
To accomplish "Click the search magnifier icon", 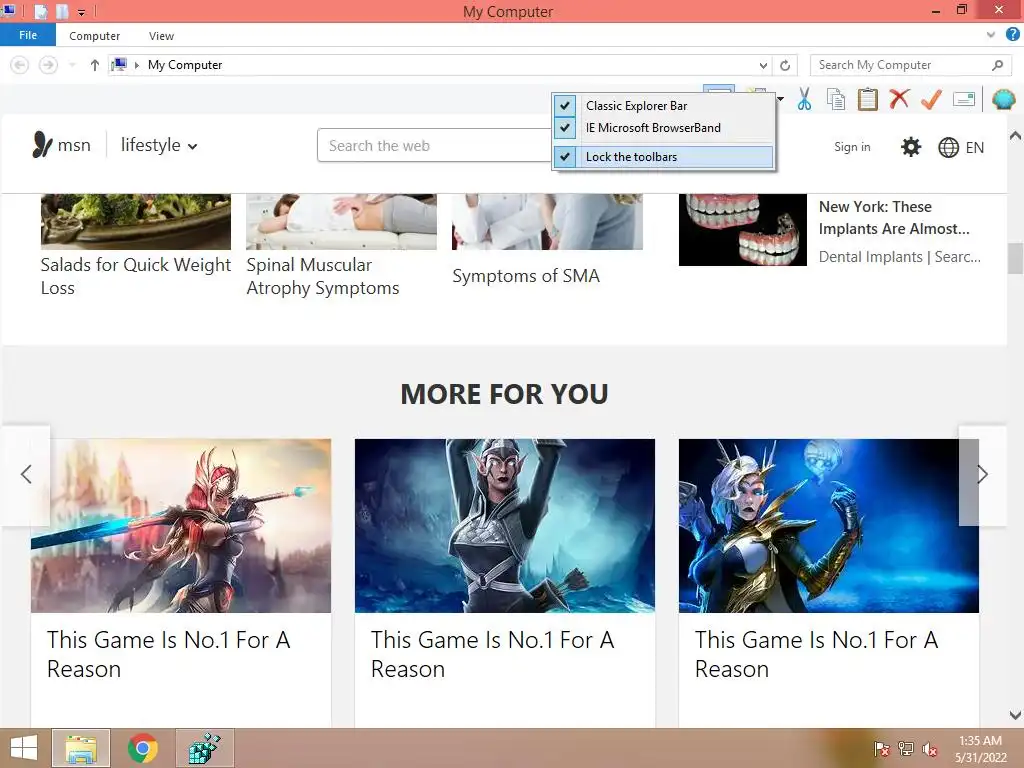I will pyautogui.click(x=997, y=65).
